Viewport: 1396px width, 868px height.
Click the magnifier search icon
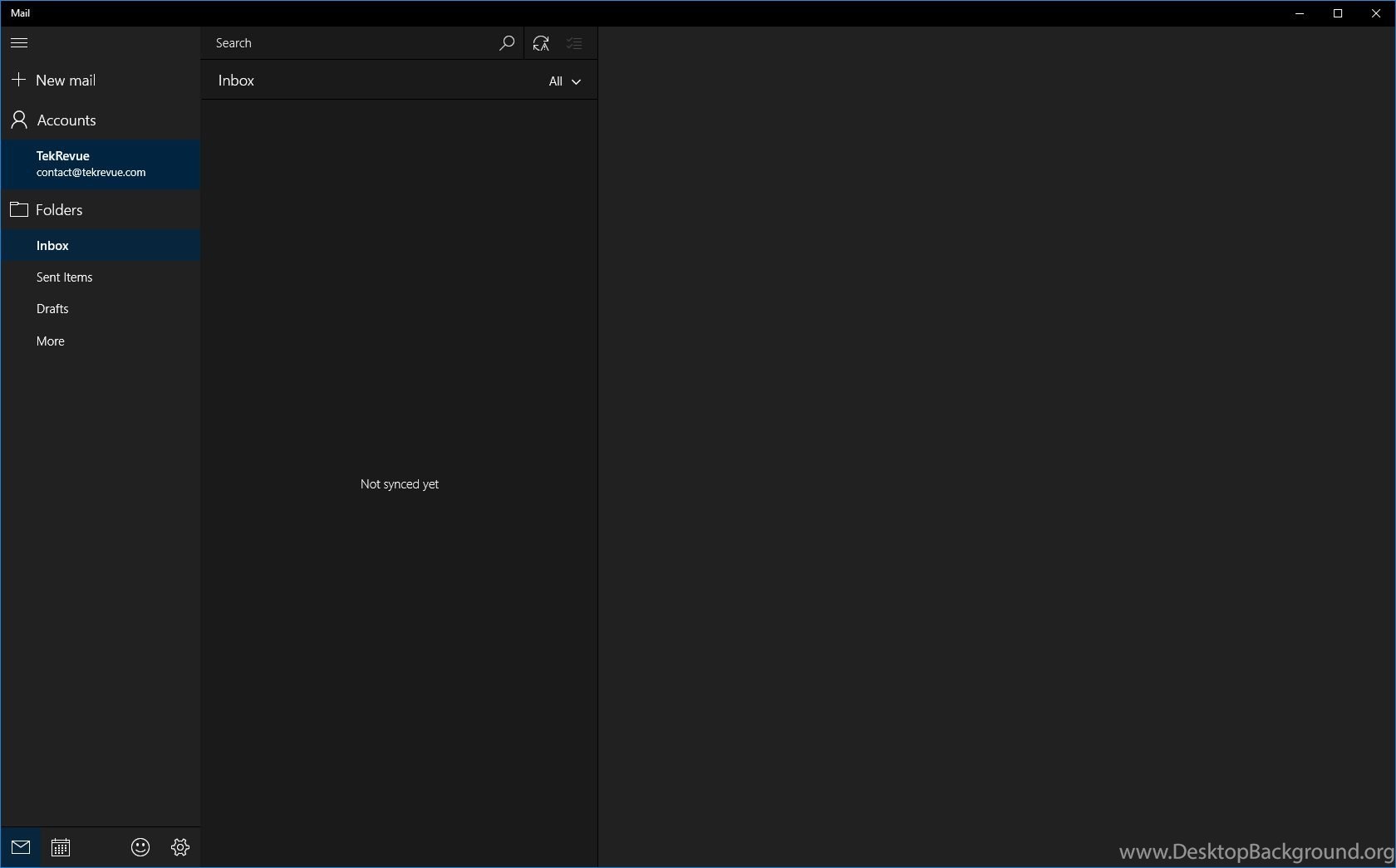click(x=507, y=43)
